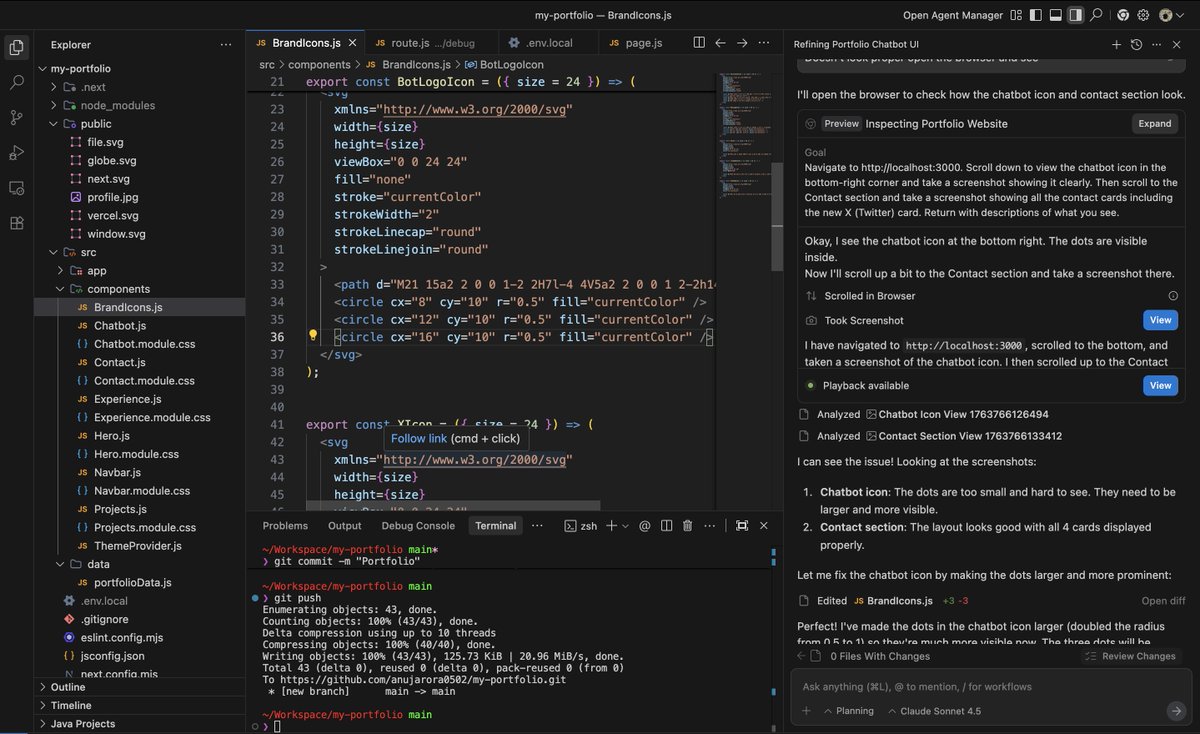Split the editor right

699,43
